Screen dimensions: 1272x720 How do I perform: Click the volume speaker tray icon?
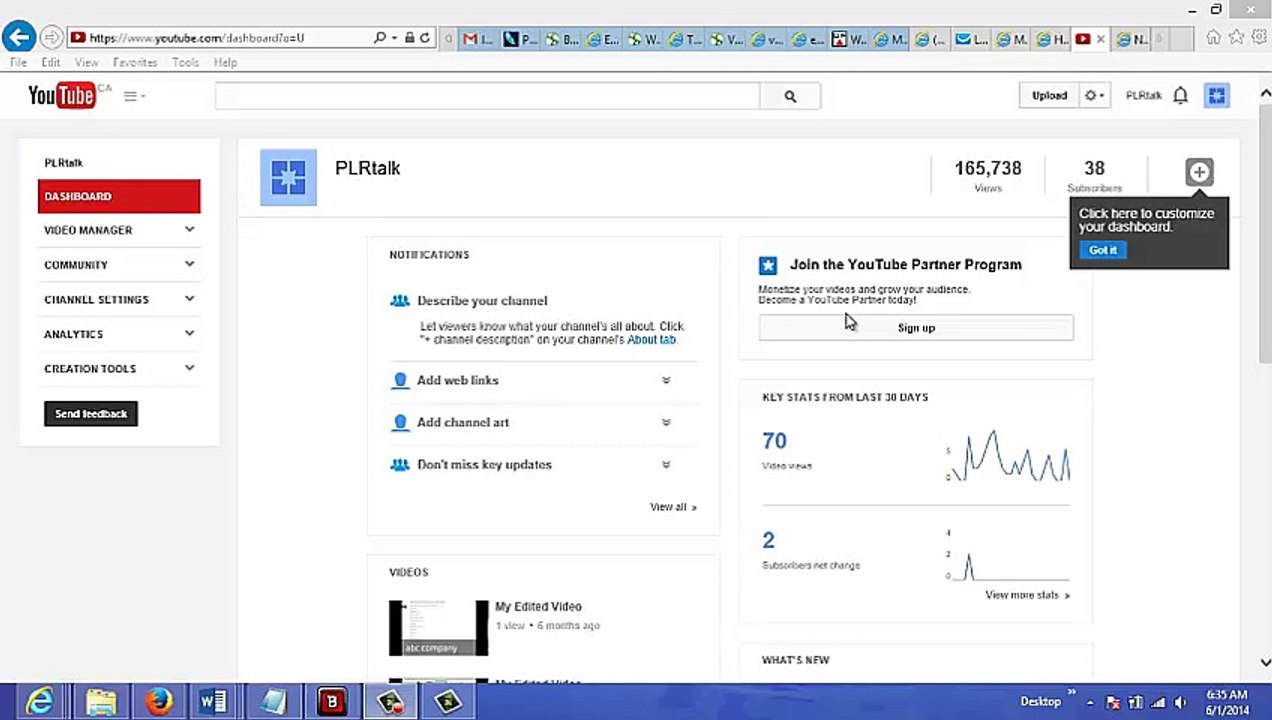tap(1181, 702)
